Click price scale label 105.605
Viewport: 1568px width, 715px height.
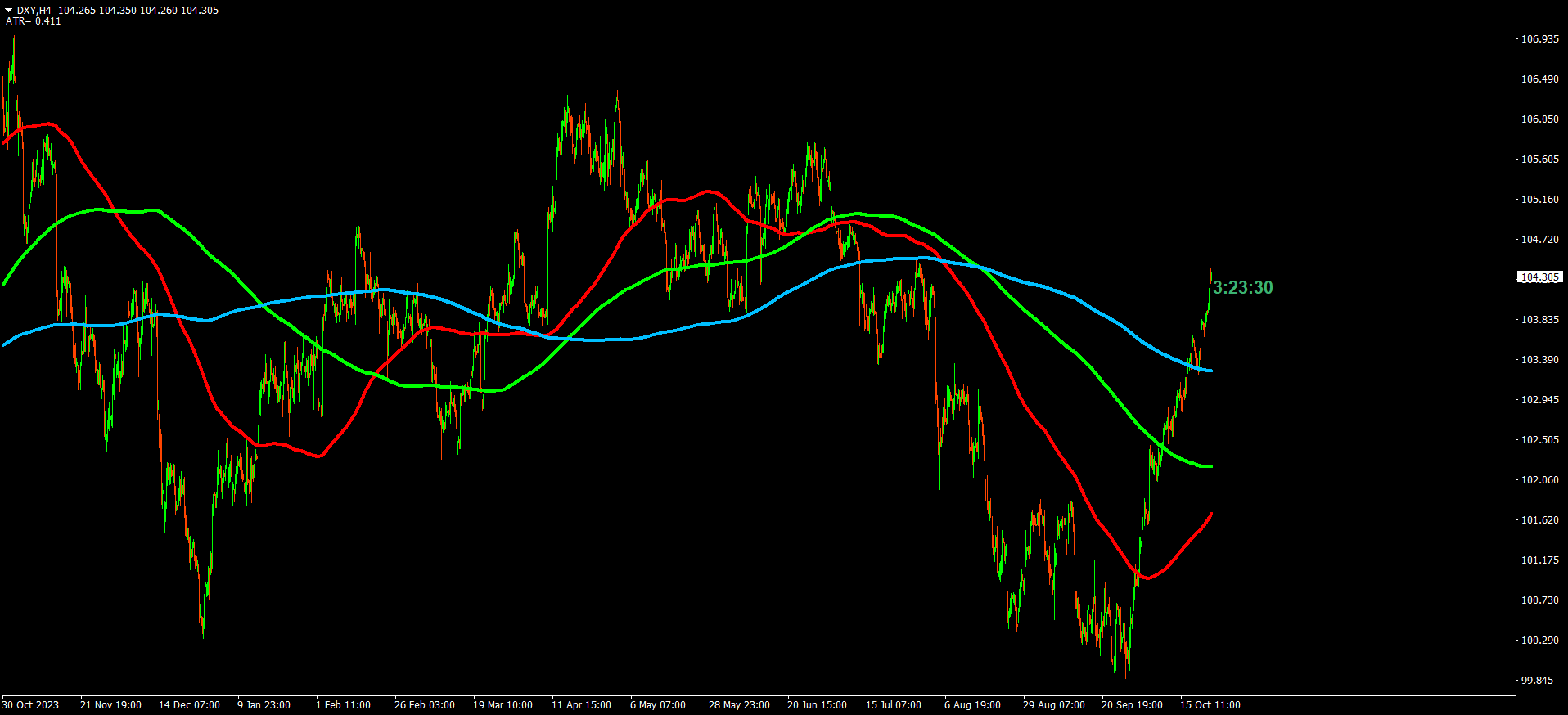pos(1539,160)
